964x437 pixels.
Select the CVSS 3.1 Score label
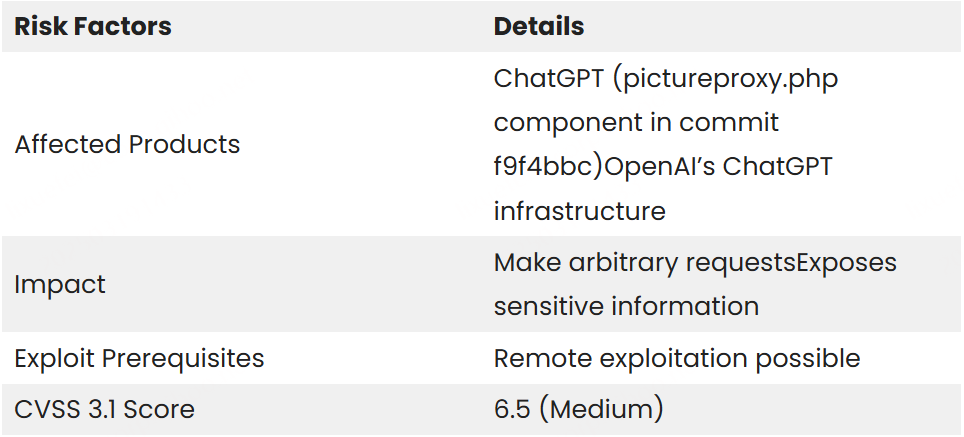pos(105,409)
